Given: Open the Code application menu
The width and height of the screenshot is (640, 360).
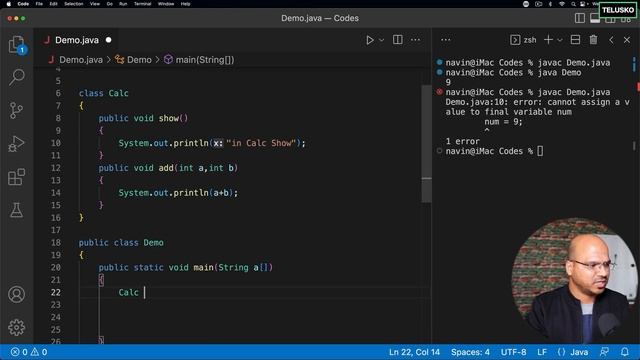Looking at the screenshot, I should pos(23,4).
